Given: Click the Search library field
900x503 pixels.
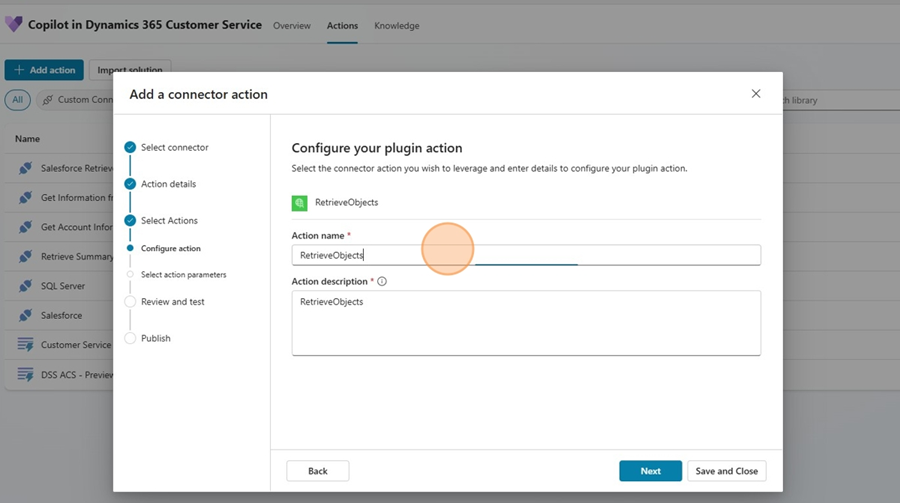Looking at the screenshot, I should pos(841,100).
